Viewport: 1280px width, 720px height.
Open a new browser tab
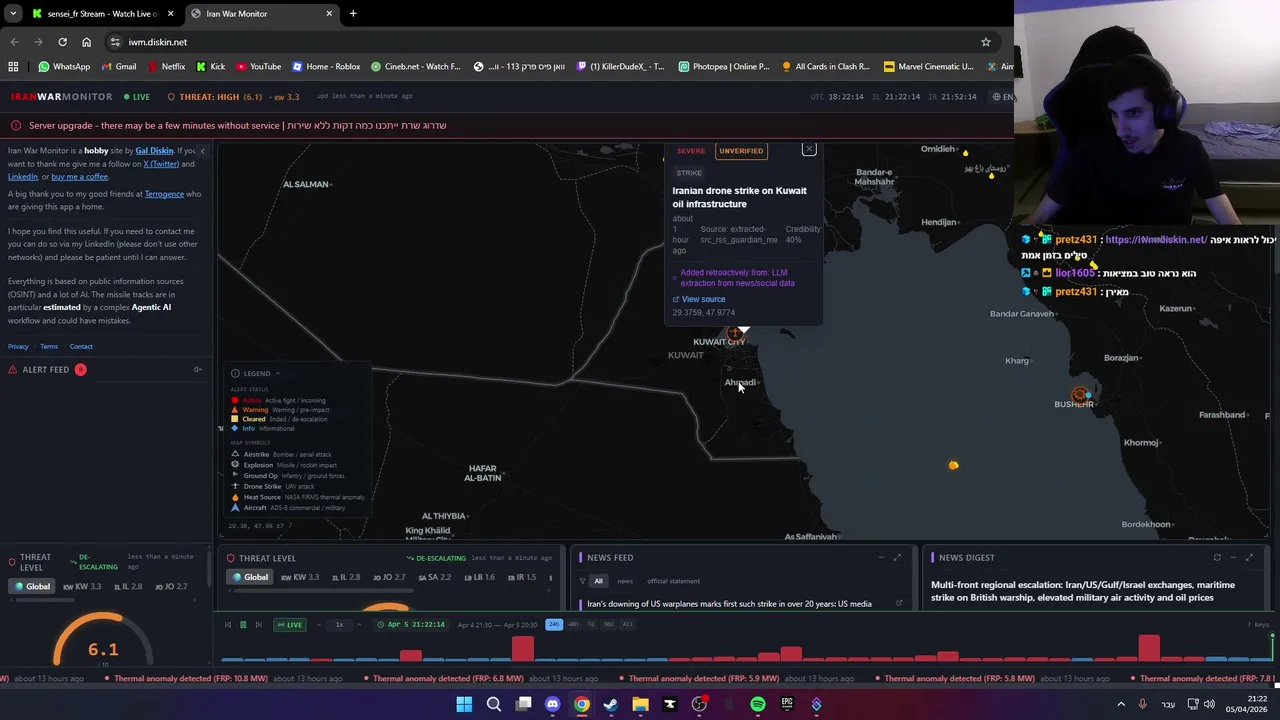click(x=353, y=14)
